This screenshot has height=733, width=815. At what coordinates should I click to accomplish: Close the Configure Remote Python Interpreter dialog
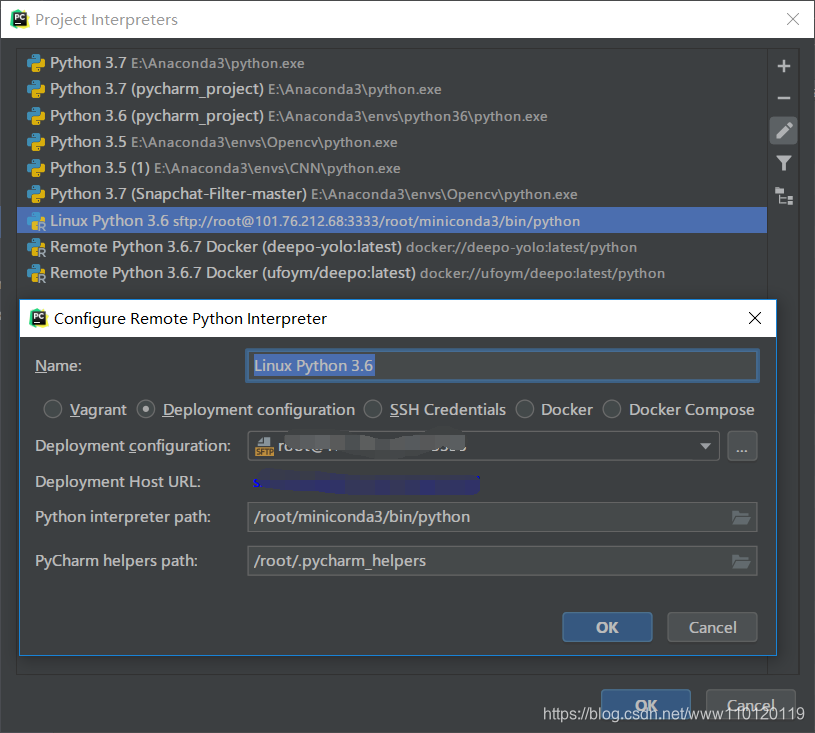(755, 318)
